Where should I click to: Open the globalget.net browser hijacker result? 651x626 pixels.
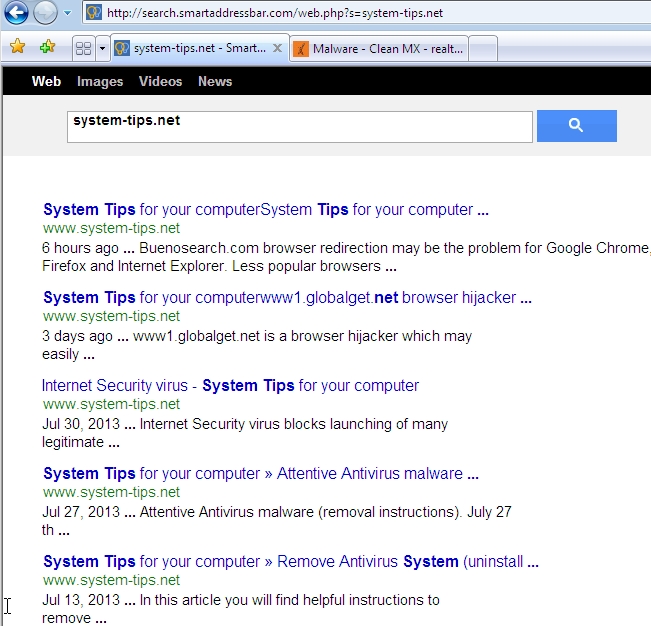pos(287,298)
